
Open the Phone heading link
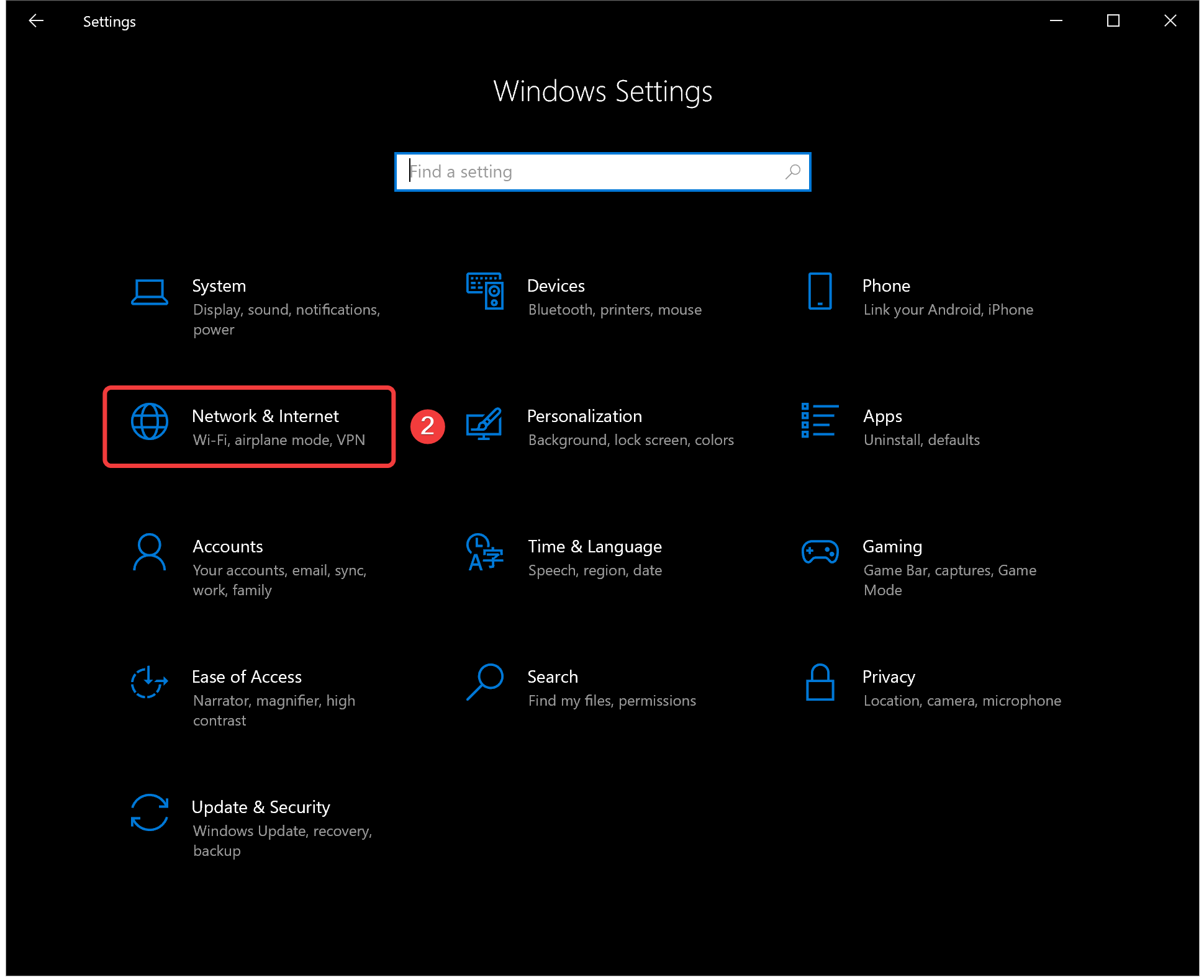tap(886, 286)
